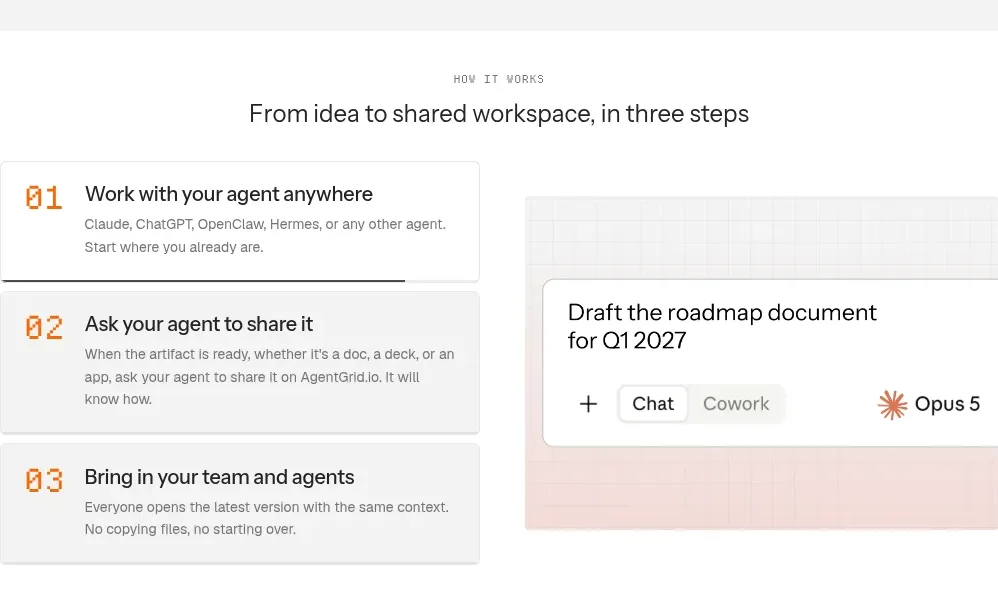The width and height of the screenshot is (998, 607).
Task: Switch to Cowork mode
Action: click(x=736, y=403)
